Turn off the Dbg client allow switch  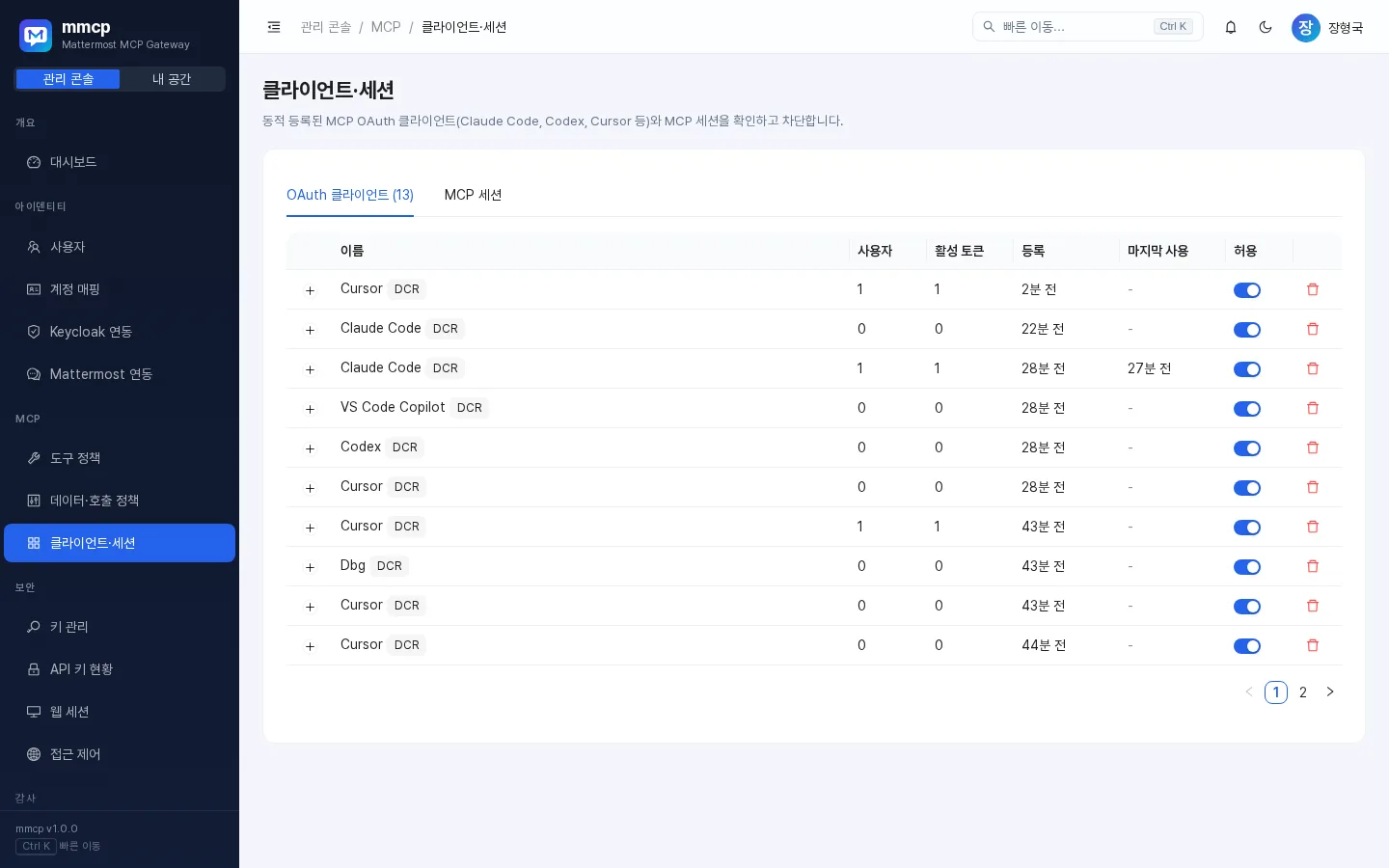(1247, 567)
